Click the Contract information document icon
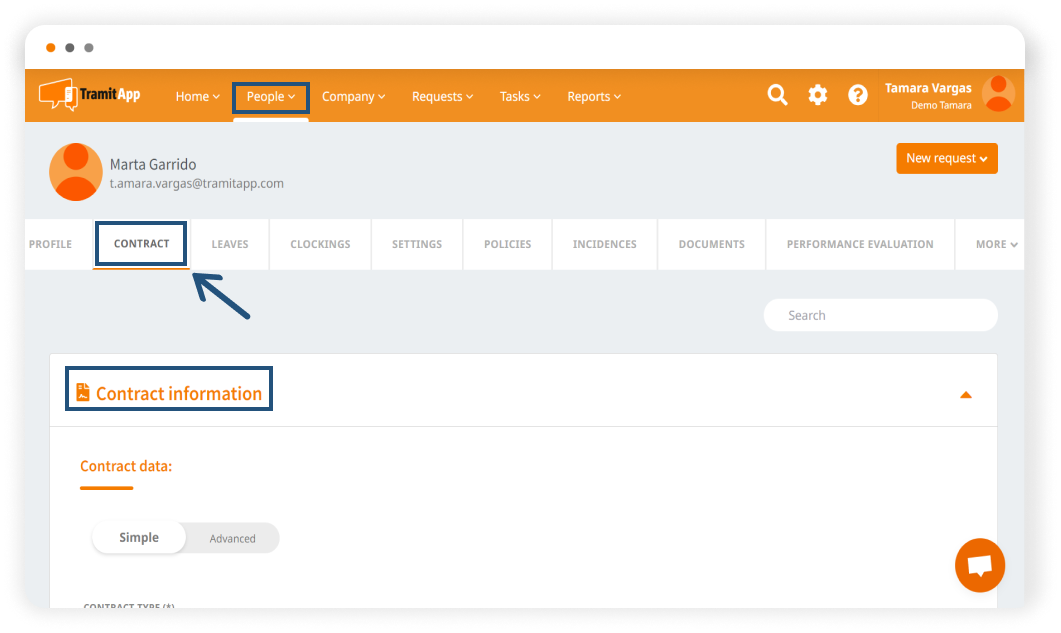The width and height of the screenshot is (1061, 633). click(x=83, y=393)
